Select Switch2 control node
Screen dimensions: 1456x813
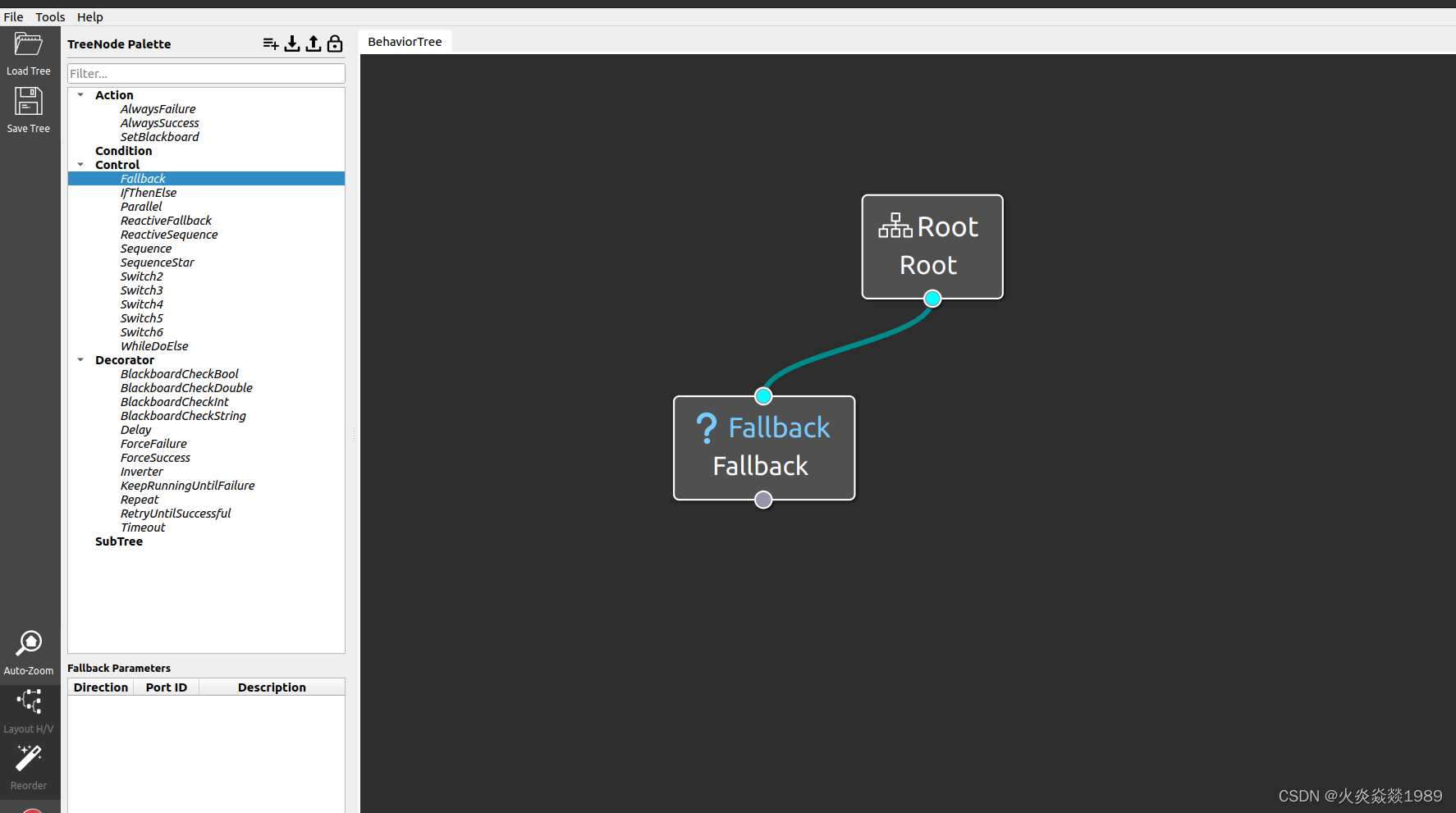tap(141, 276)
